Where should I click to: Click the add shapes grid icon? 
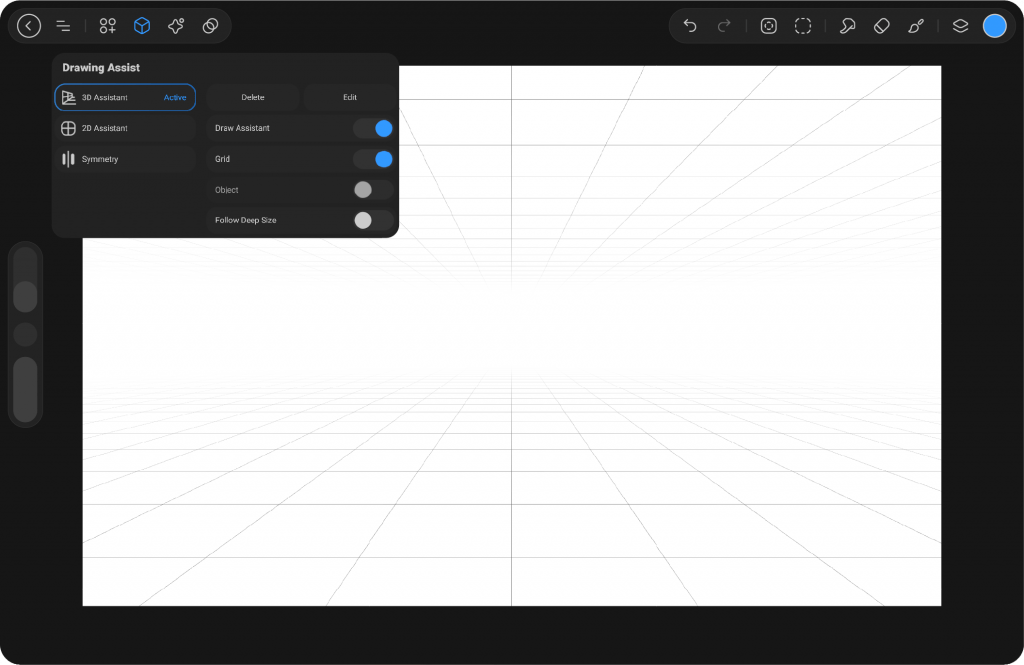(108, 26)
